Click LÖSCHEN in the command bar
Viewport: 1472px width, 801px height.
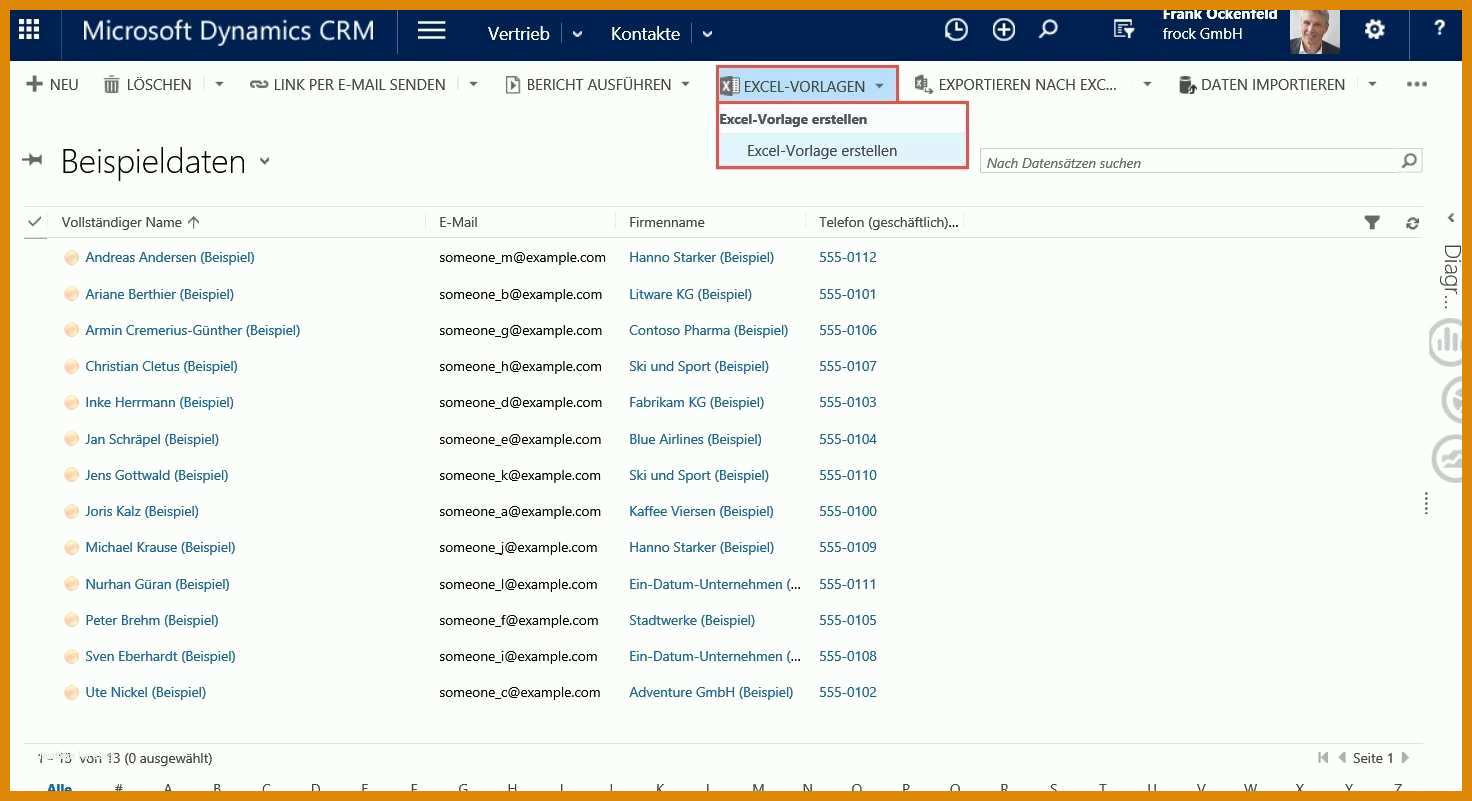tap(148, 85)
